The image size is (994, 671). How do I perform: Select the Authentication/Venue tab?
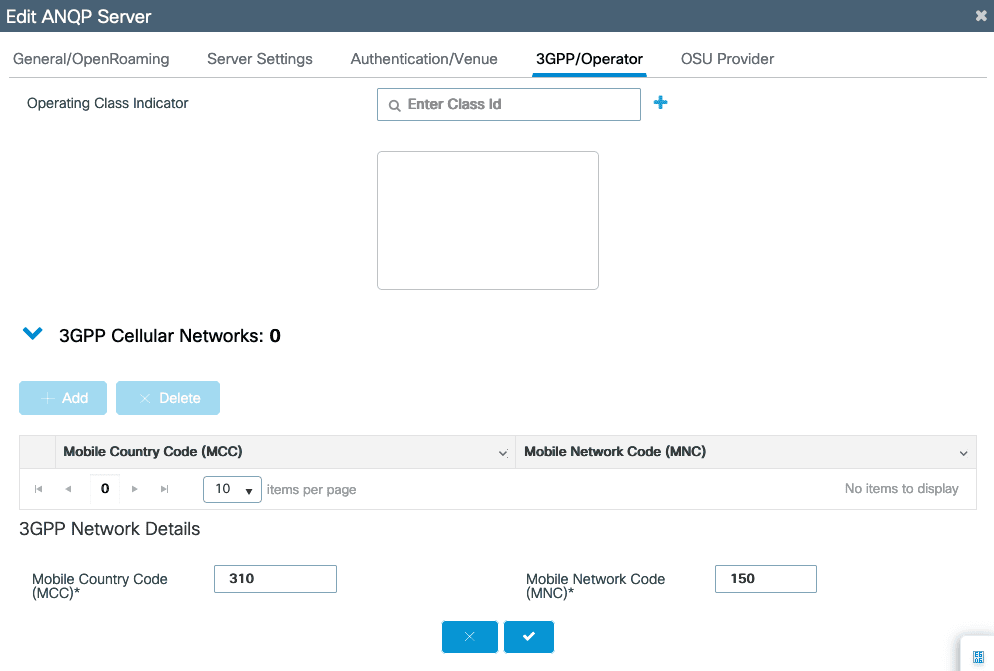click(x=424, y=59)
